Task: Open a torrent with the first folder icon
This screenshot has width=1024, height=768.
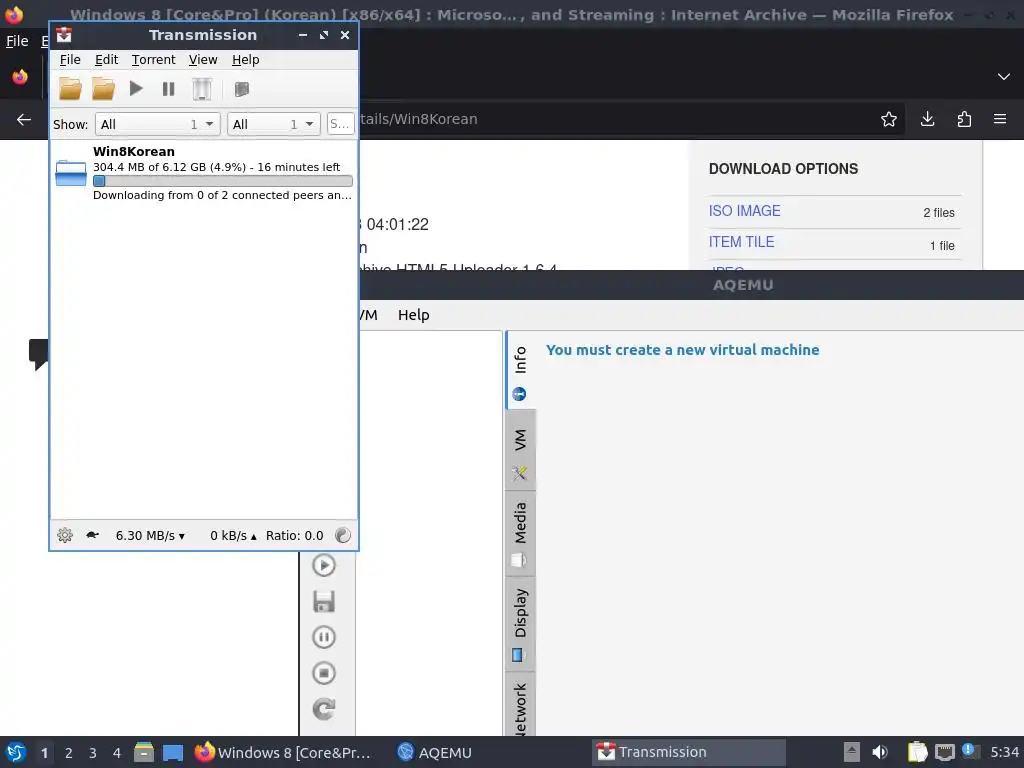Action: click(x=70, y=89)
